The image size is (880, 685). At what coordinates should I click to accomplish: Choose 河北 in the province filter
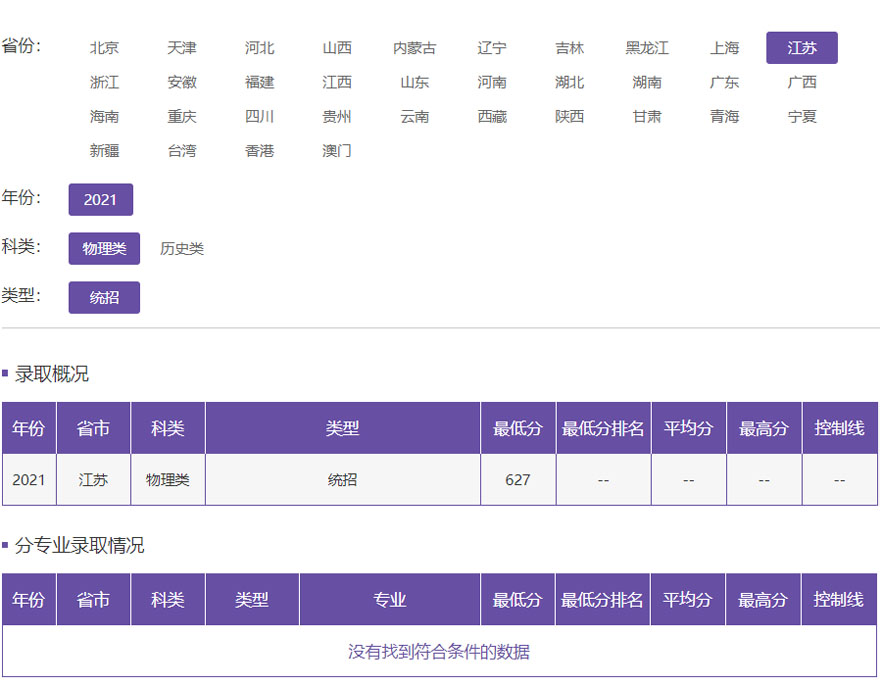tap(259, 48)
